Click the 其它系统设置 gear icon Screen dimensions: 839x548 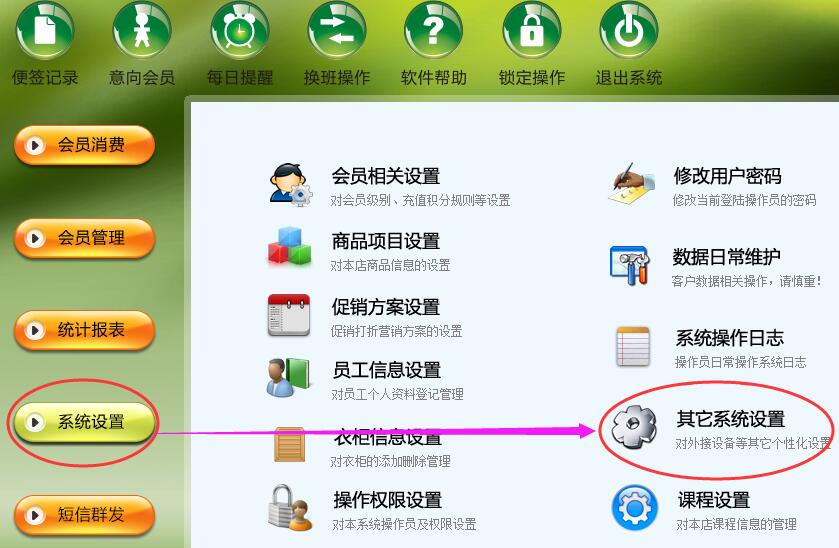coord(634,427)
